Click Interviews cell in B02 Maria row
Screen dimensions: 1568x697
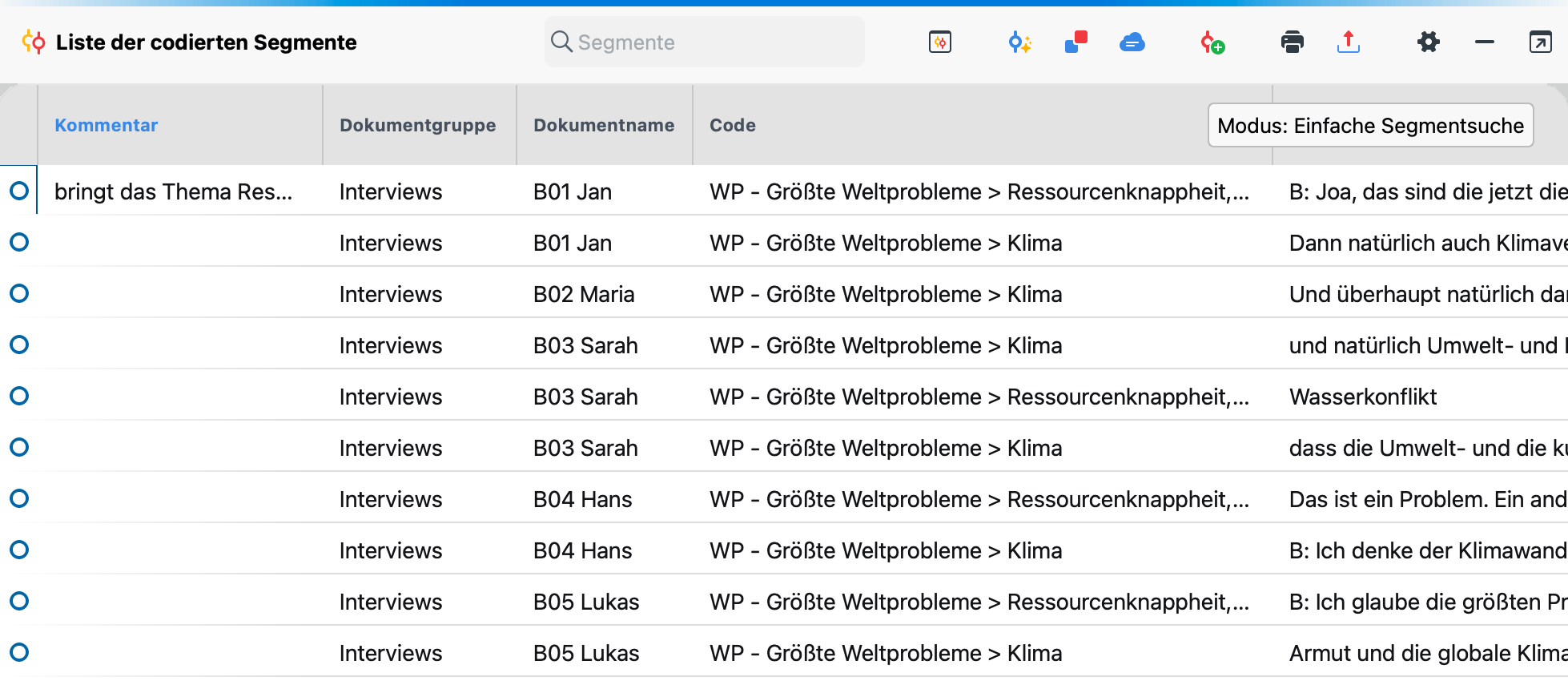[x=391, y=295]
